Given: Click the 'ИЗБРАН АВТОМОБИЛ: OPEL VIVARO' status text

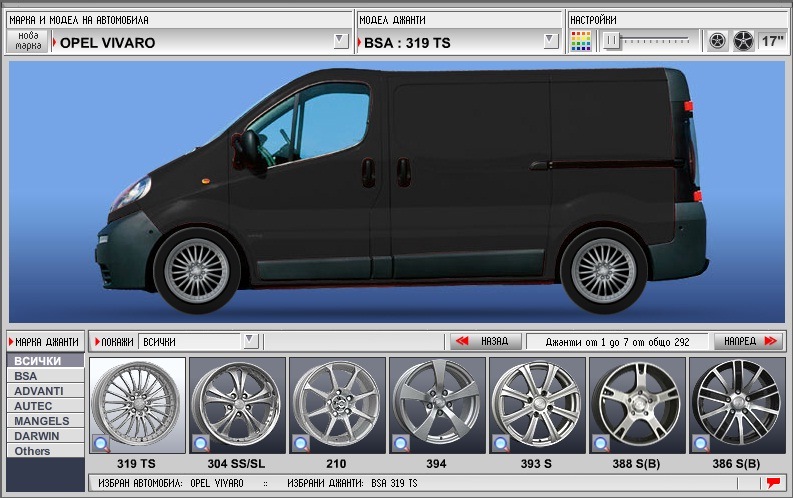Looking at the screenshot, I should click(171, 483).
